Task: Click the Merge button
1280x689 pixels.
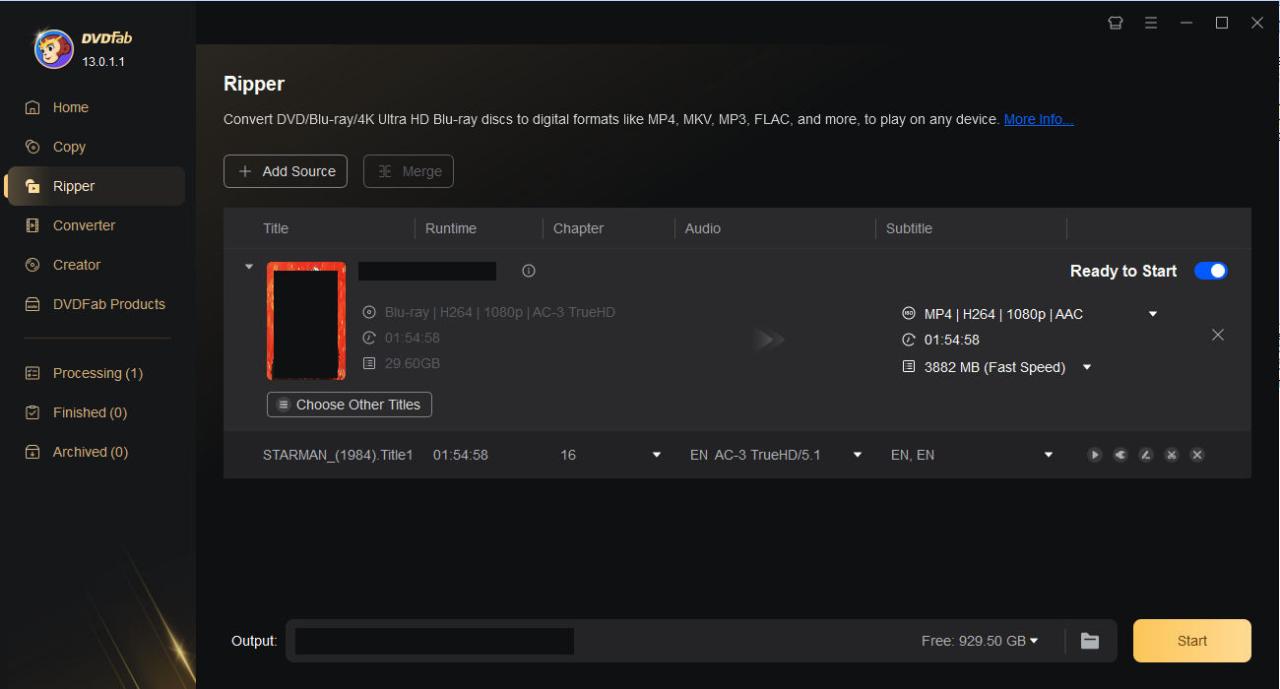Action: [x=409, y=171]
